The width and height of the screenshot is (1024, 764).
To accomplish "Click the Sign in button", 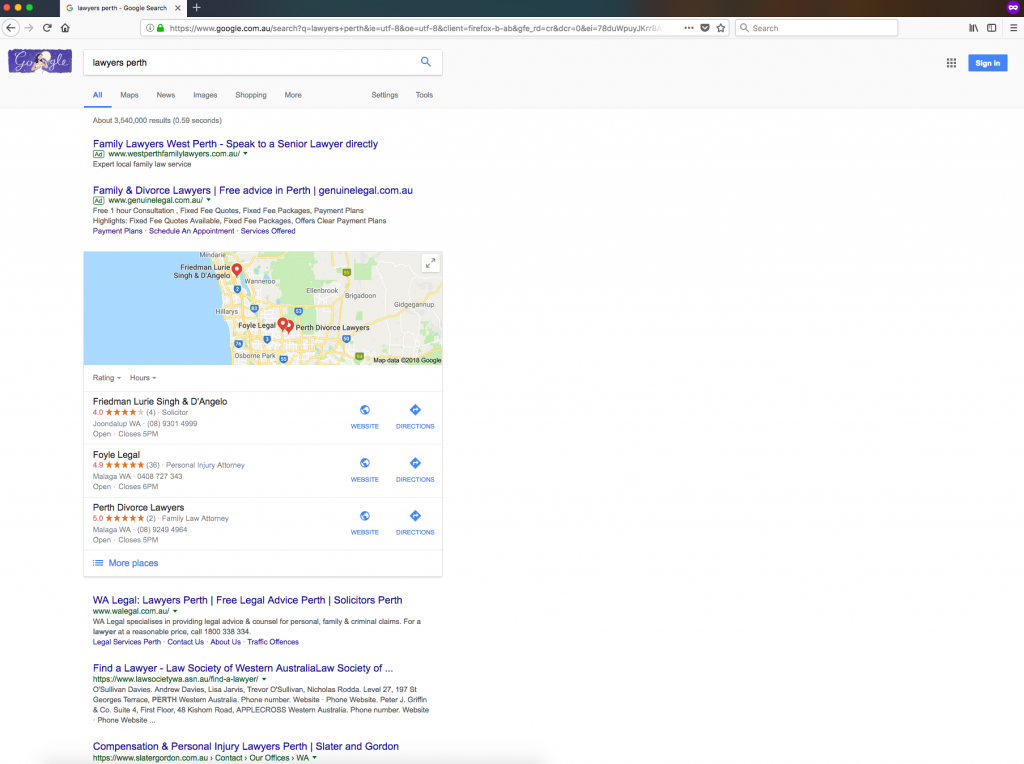I will [987, 63].
